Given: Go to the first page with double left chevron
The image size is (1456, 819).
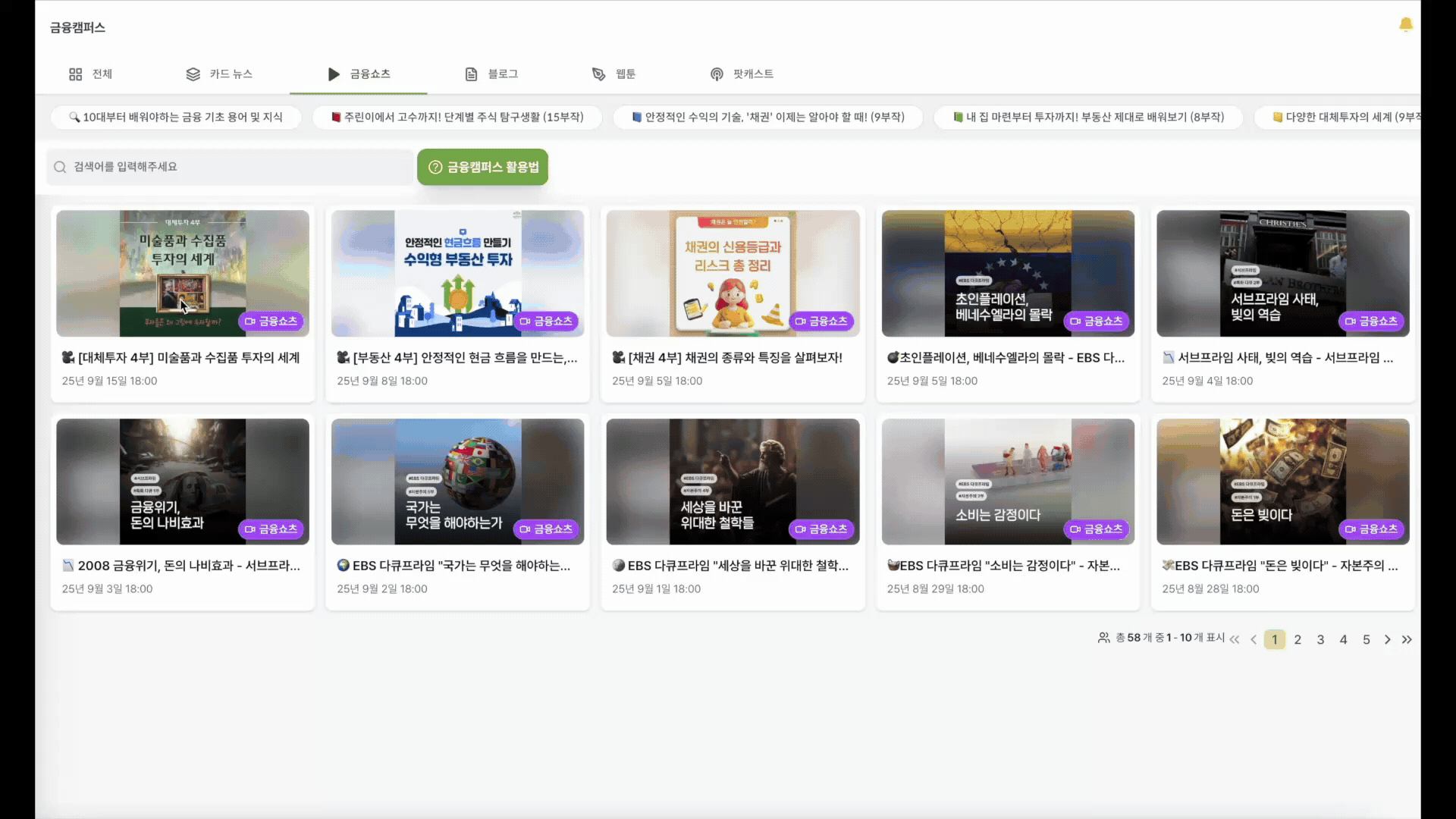Looking at the screenshot, I should click(1235, 639).
